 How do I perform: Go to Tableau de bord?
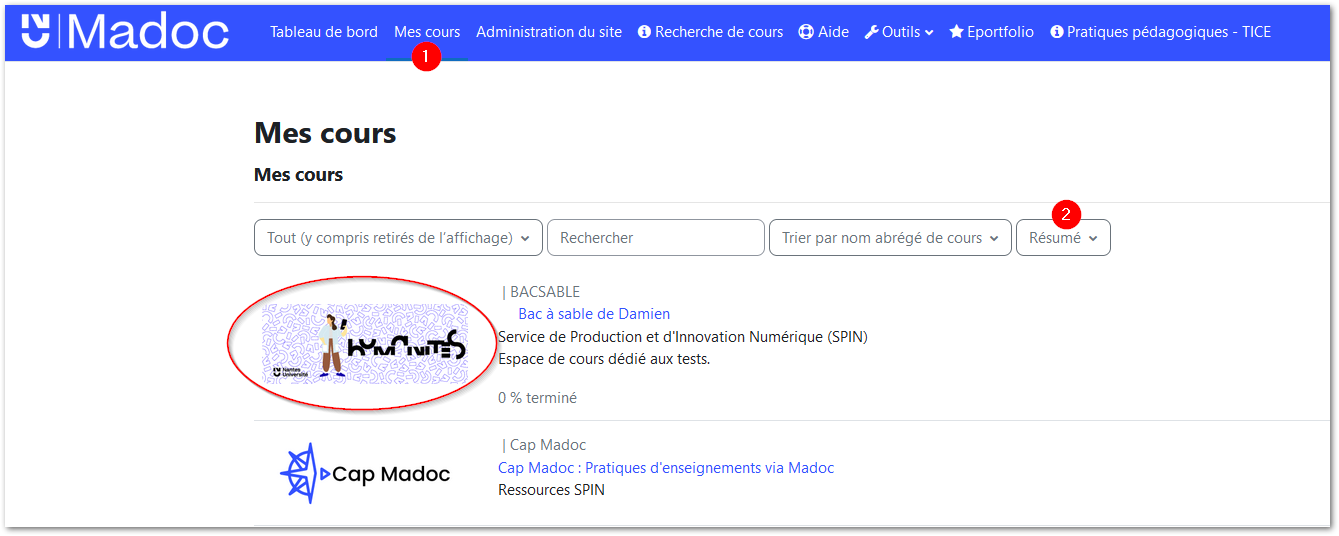coord(324,32)
